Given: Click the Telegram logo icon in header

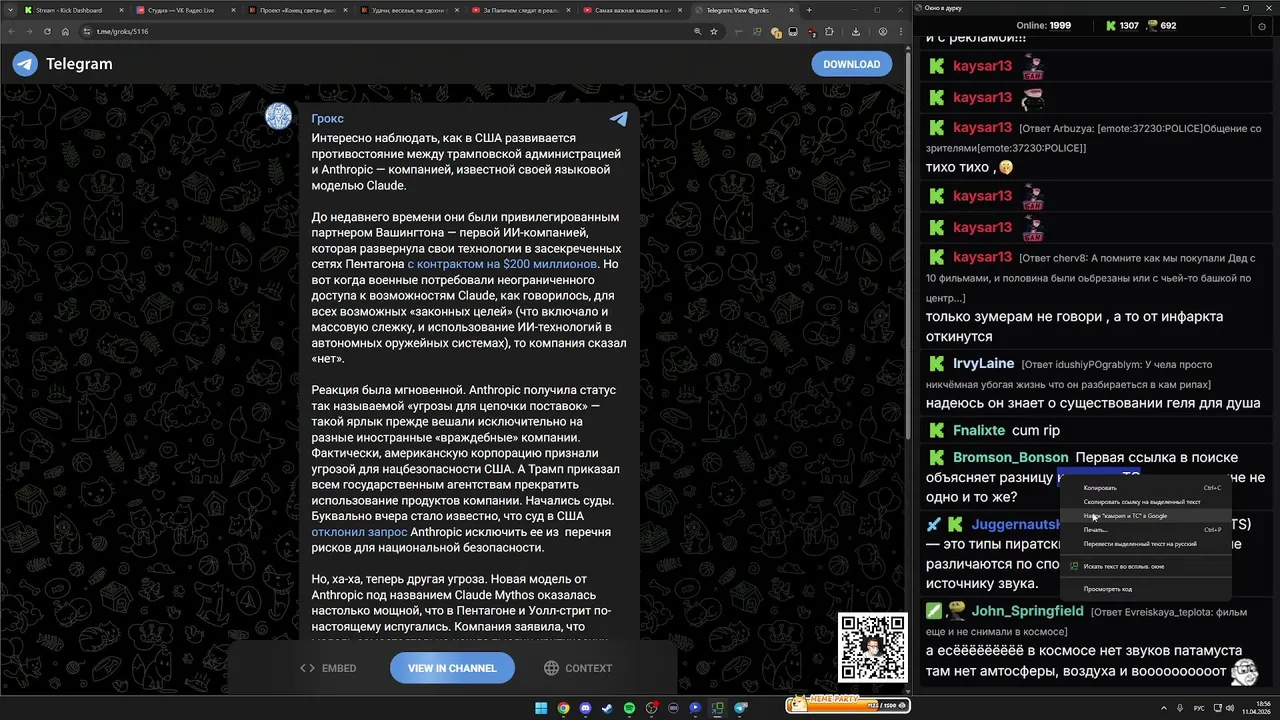Looking at the screenshot, I should [25, 64].
